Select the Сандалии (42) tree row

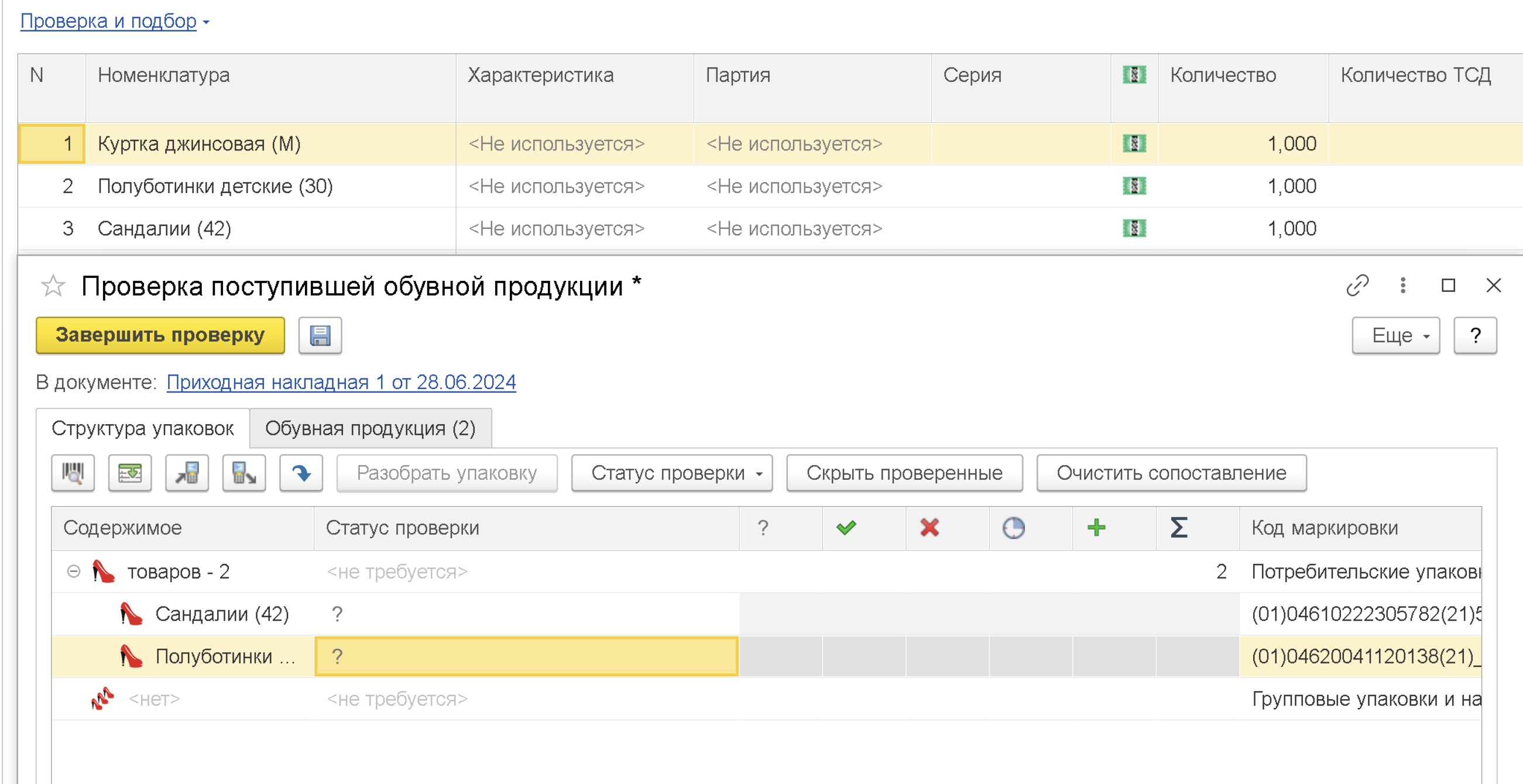pos(766,614)
